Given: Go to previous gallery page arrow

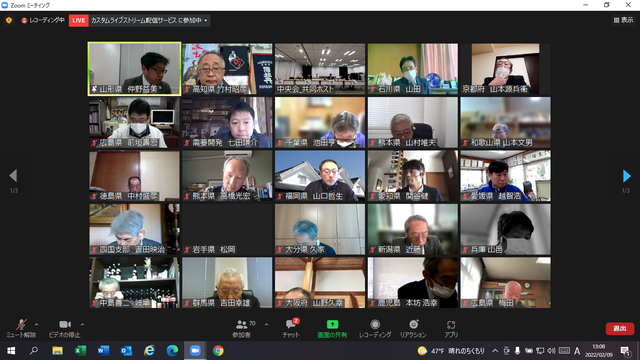Looking at the screenshot, I should (x=13, y=176).
